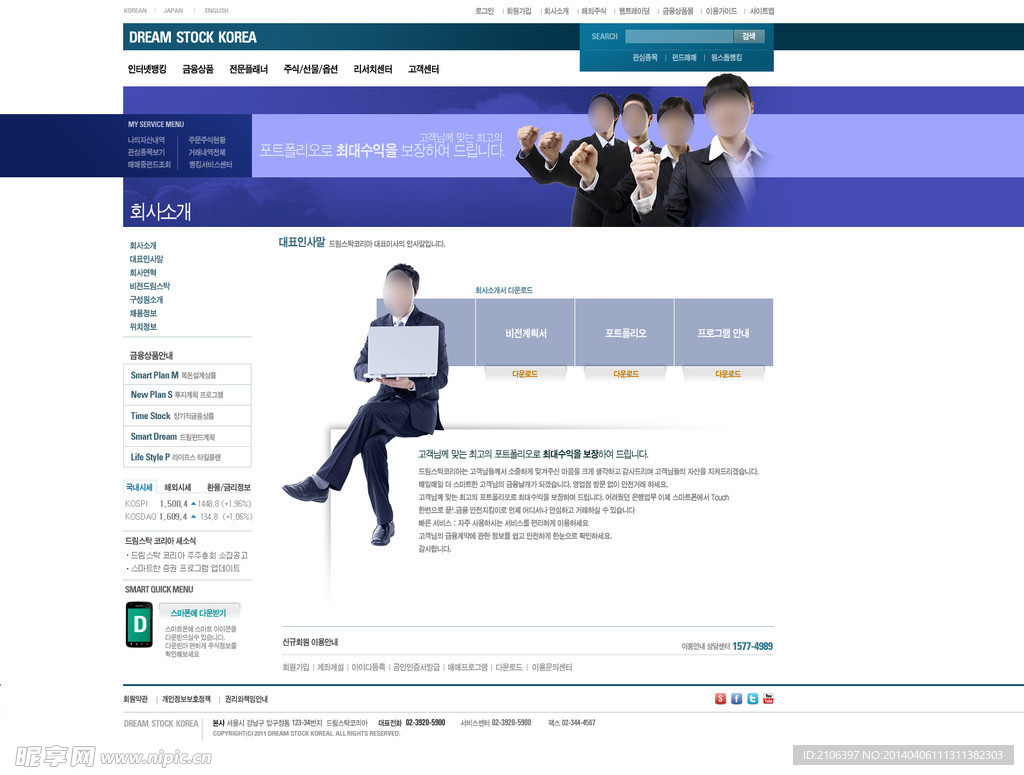The image size is (1024, 775).
Task: Download the 프로그램 안내 file
Action: pyautogui.click(x=728, y=374)
